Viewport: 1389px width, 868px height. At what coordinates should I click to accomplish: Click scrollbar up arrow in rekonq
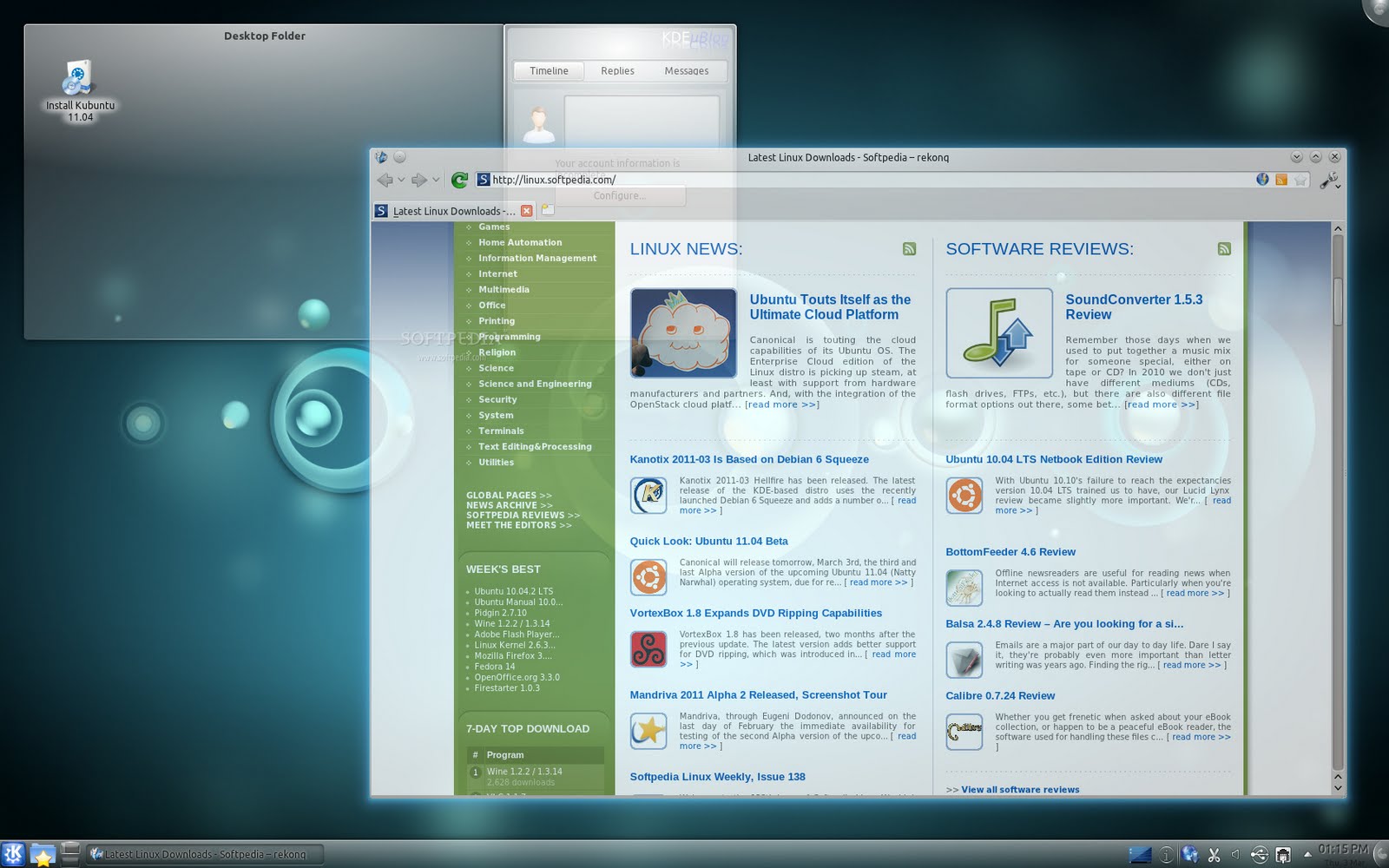1338,228
